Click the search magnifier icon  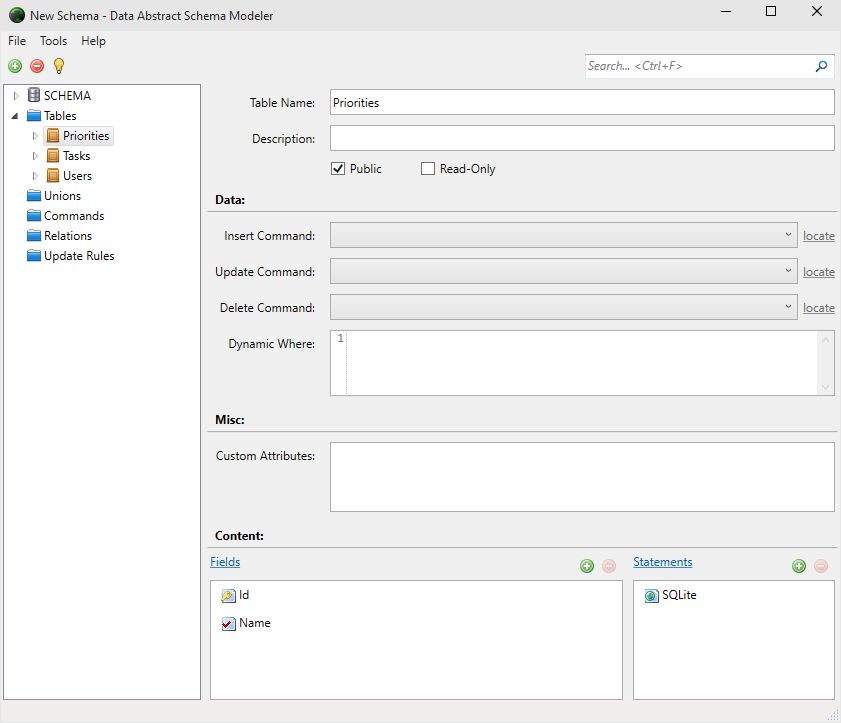coord(821,67)
